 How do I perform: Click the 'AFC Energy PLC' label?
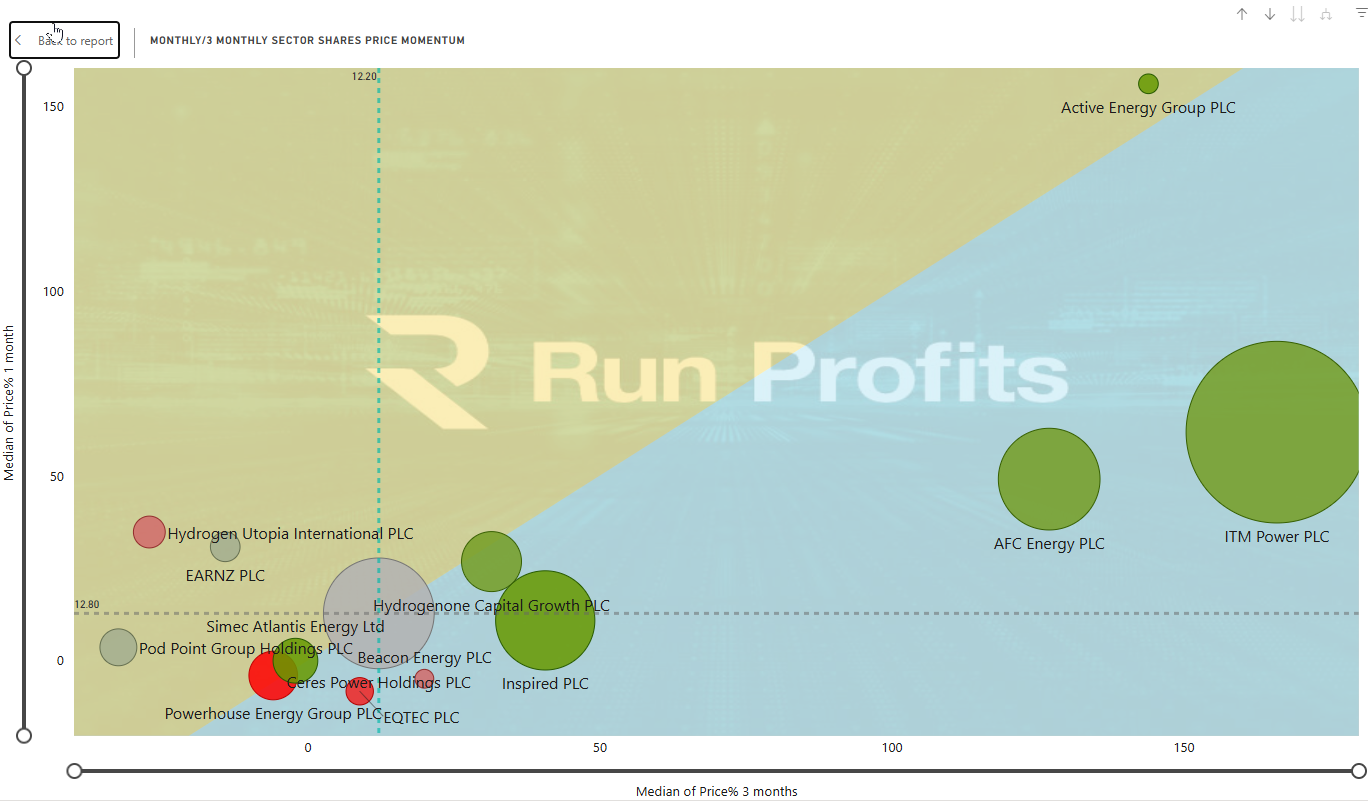click(x=1049, y=544)
